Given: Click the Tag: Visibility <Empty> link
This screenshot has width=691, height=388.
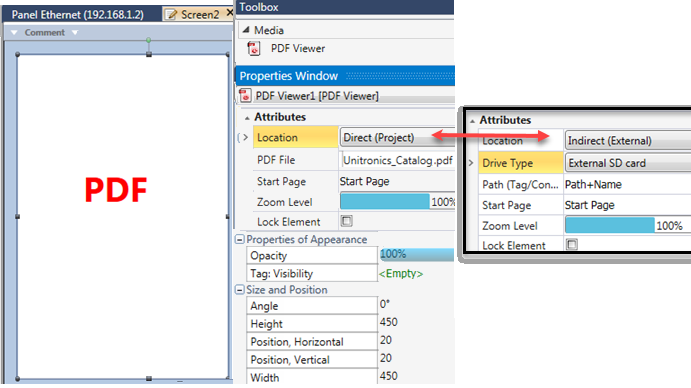Looking at the screenshot, I should (401, 273).
